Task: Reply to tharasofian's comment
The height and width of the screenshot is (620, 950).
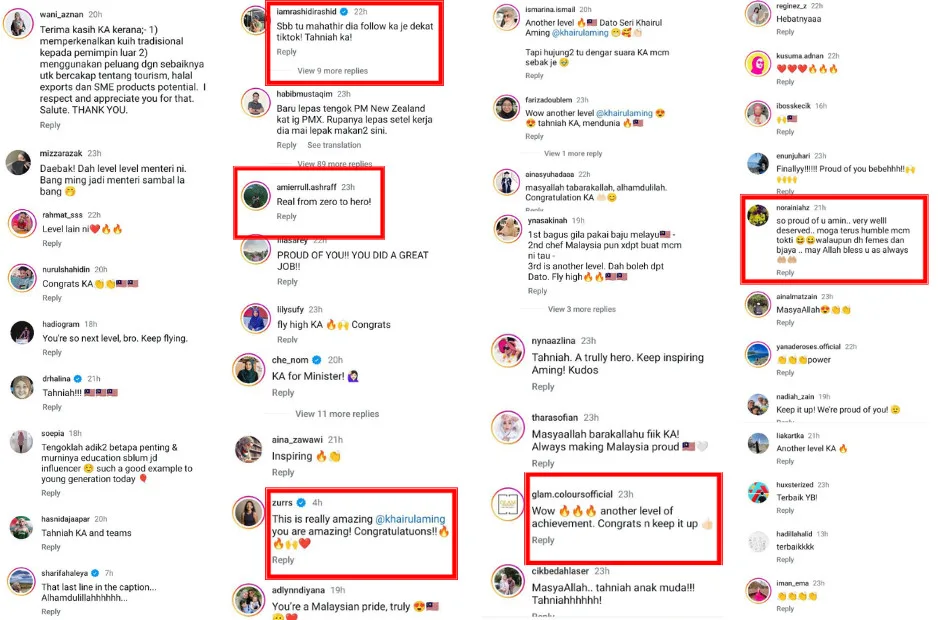Action: point(543,464)
